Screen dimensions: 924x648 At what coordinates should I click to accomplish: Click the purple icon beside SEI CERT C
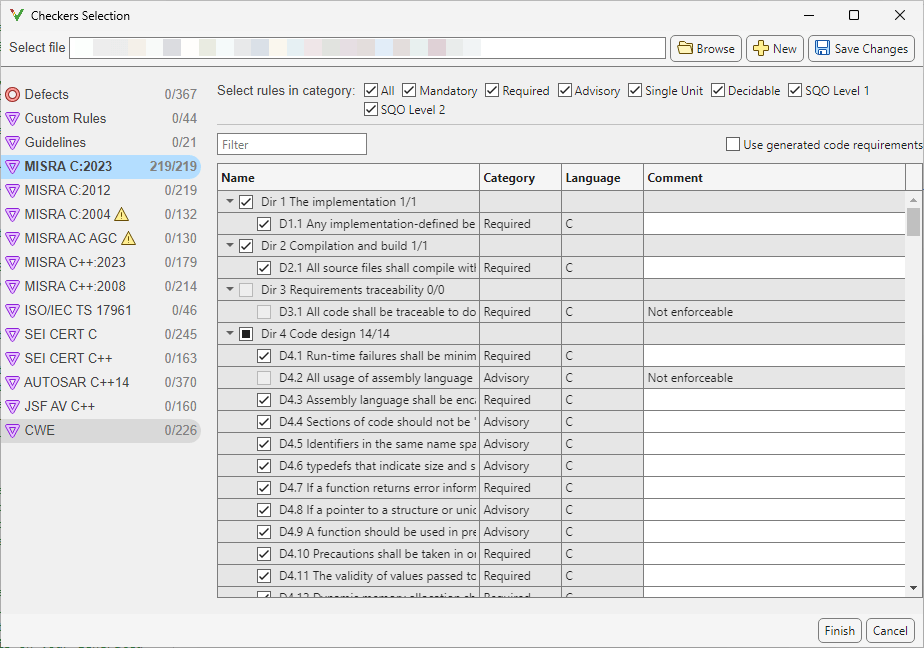pos(12,334)
